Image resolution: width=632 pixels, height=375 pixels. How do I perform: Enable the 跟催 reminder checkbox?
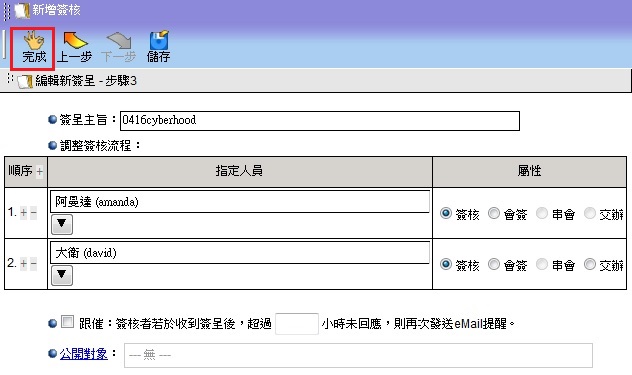click(x=67, y=322)
